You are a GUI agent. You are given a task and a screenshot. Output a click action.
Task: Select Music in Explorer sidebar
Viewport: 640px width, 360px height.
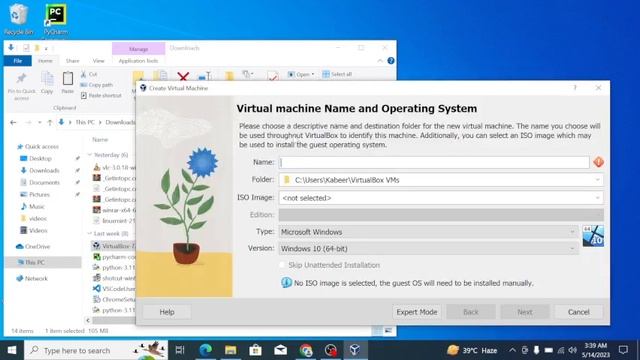click(36, 207)
